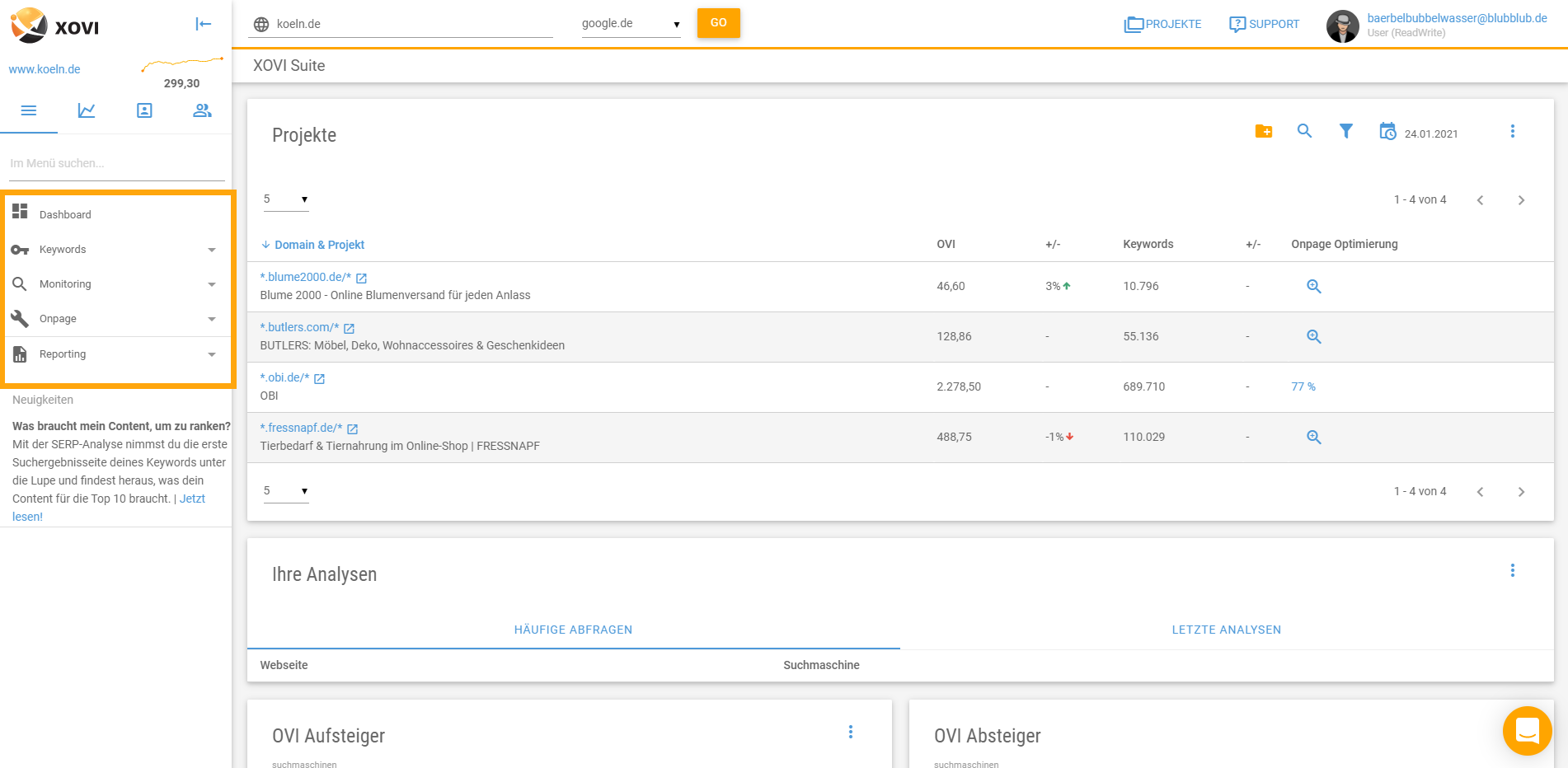This screenshot has width=1568, height=768.
Task: Focus the koeln.de domain input field
Action: click(414, 24)
